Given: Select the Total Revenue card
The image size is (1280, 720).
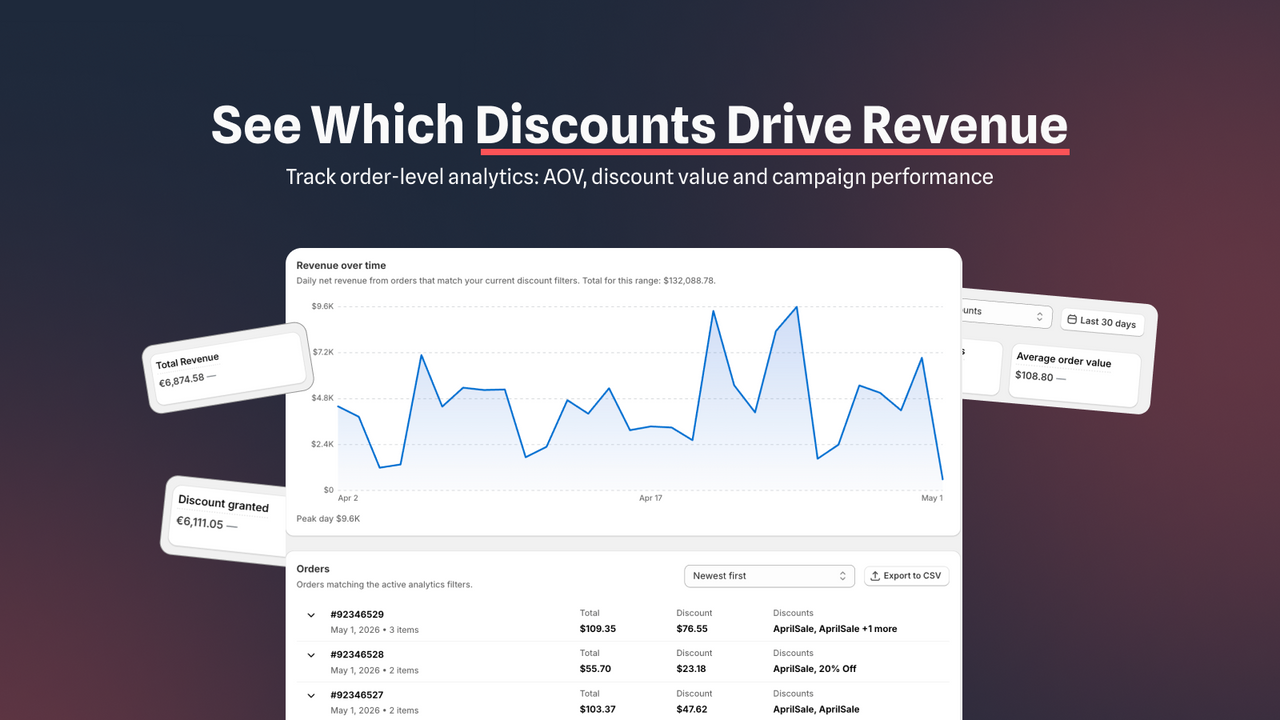Looking at the screenshot, I should tap(230, 370).
